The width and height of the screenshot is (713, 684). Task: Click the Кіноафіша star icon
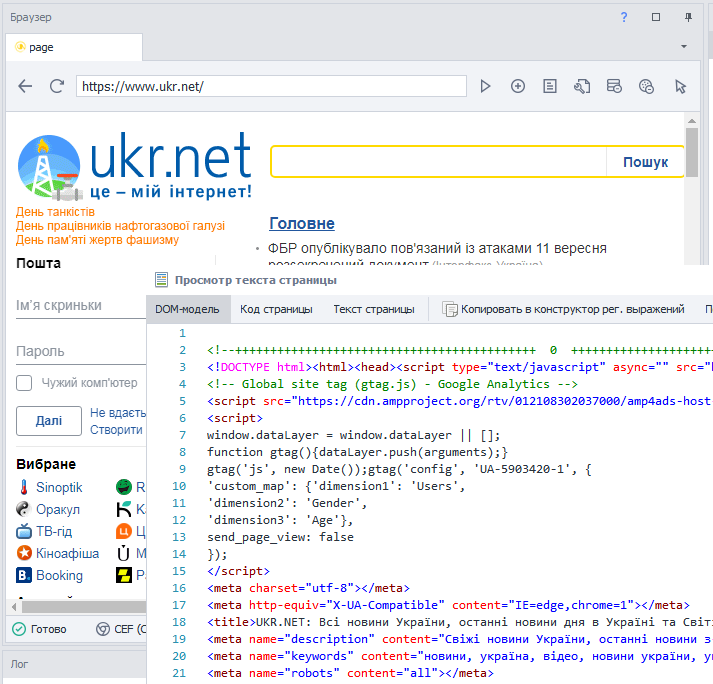point(24,553)
